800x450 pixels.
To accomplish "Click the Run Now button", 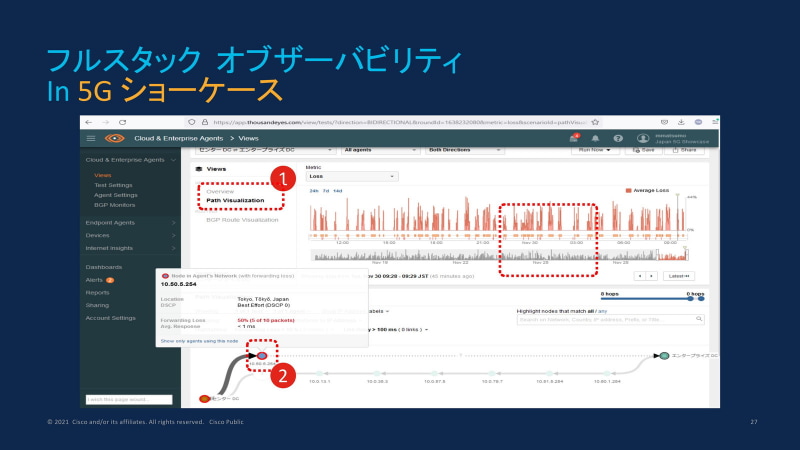I will pos(594,150).
